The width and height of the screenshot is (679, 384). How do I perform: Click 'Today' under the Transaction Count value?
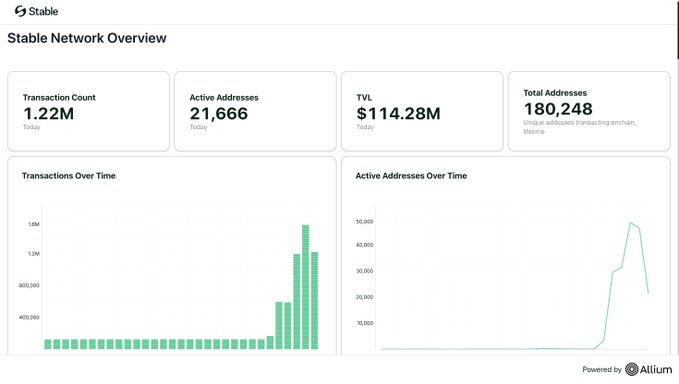(31, 127)
